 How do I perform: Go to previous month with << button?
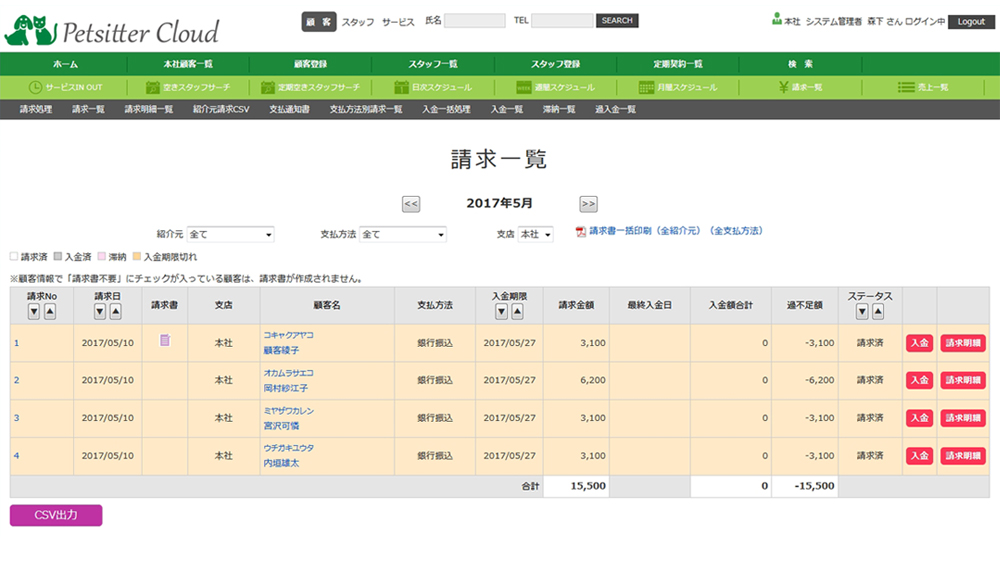pyautogui.click(x=411, y=204)
